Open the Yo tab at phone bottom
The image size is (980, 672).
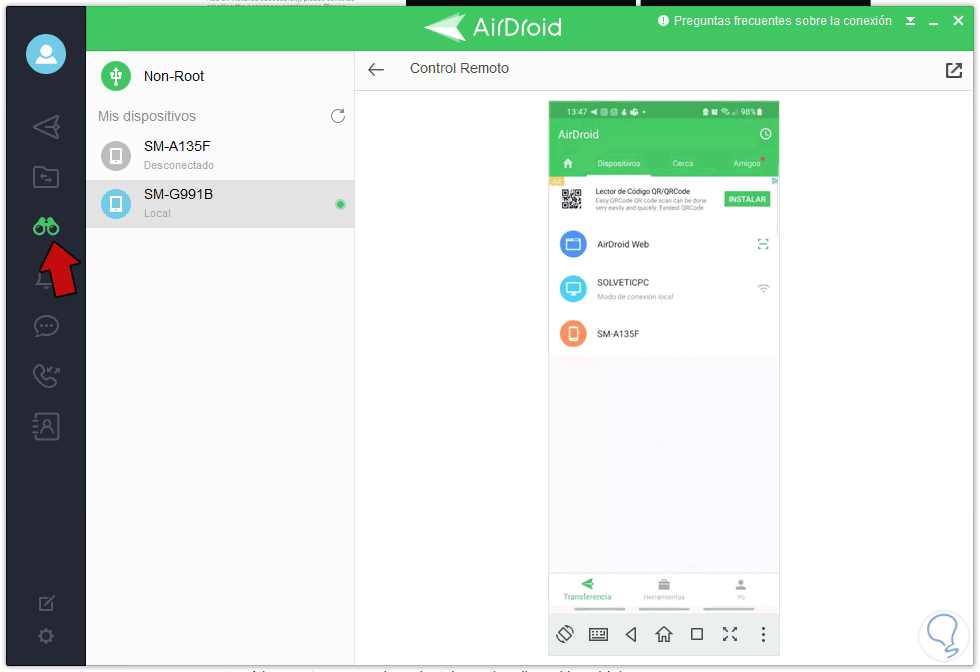coord(741,589)
